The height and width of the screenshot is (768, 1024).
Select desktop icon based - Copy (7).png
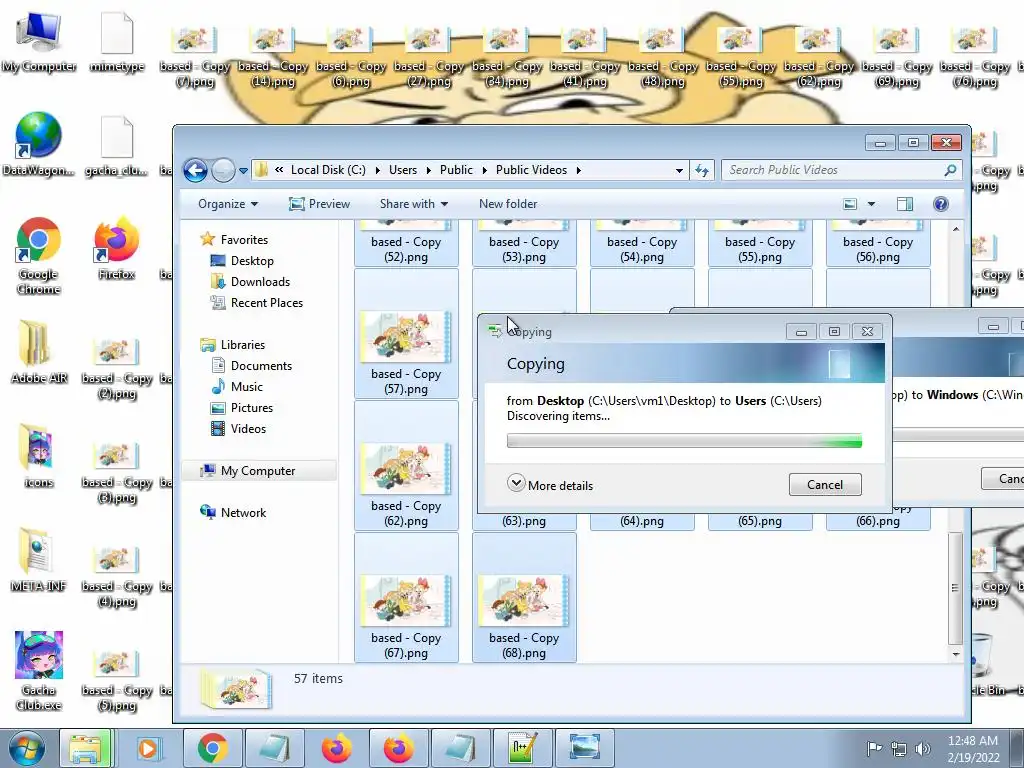tap(194, 57)
